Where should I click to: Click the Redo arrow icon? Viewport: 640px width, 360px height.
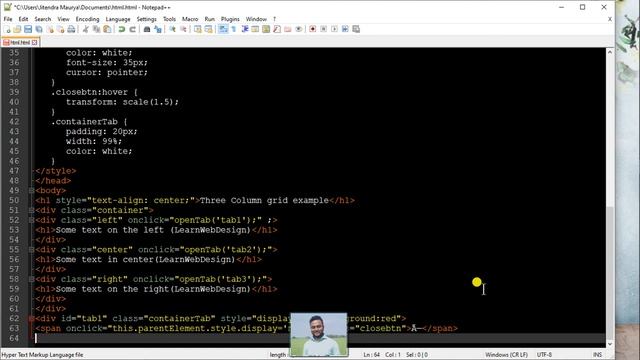click(x=132, y=29)
